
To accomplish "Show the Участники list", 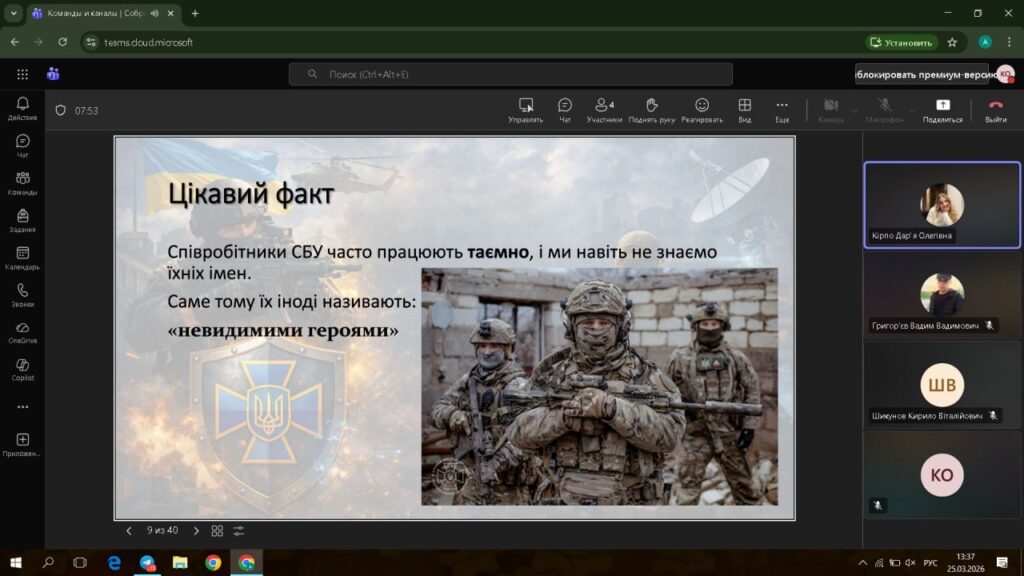I will pos(604,109).
